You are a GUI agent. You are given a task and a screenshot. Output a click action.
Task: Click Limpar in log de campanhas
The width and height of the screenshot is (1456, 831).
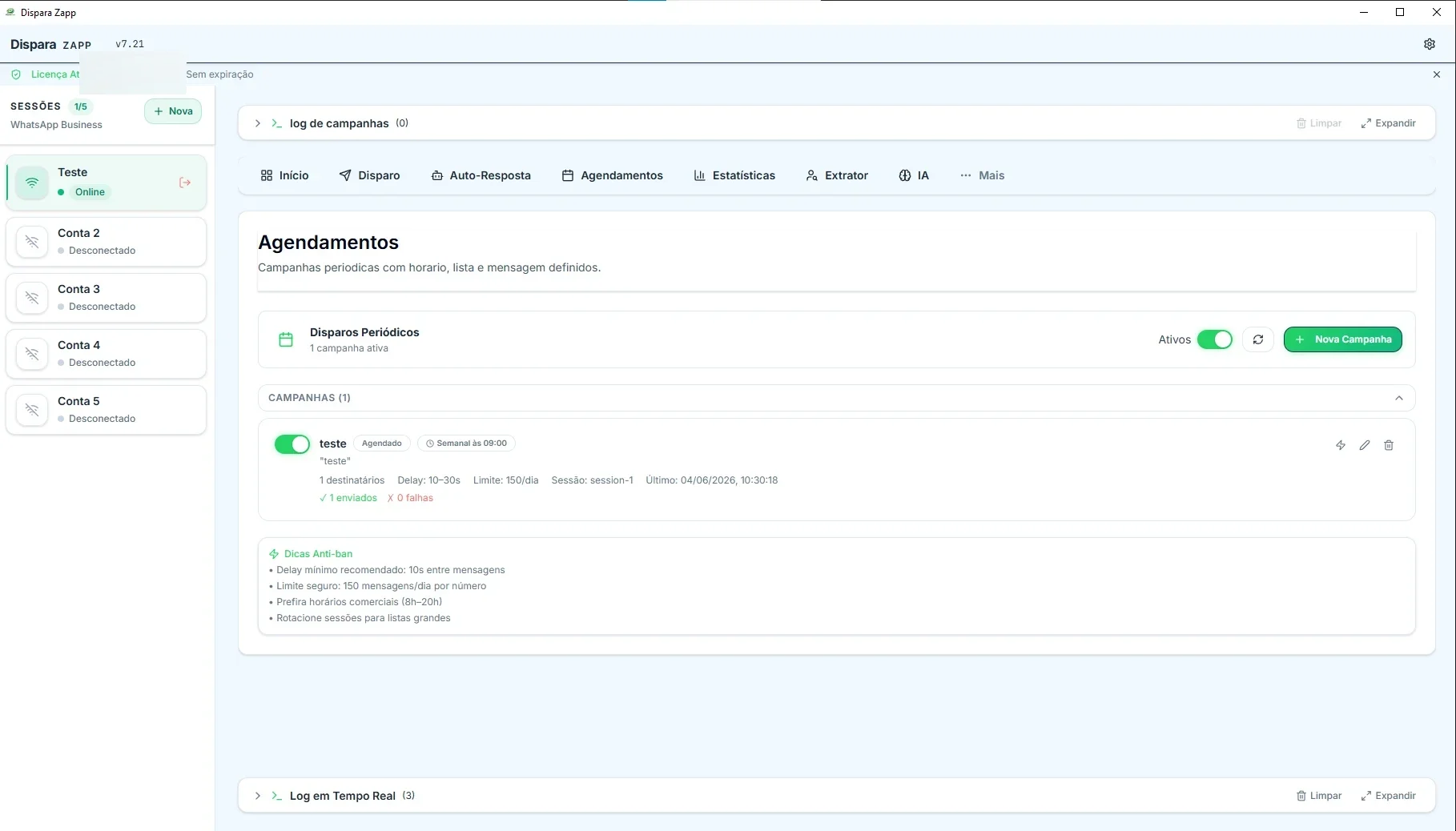click(1319, 123)
